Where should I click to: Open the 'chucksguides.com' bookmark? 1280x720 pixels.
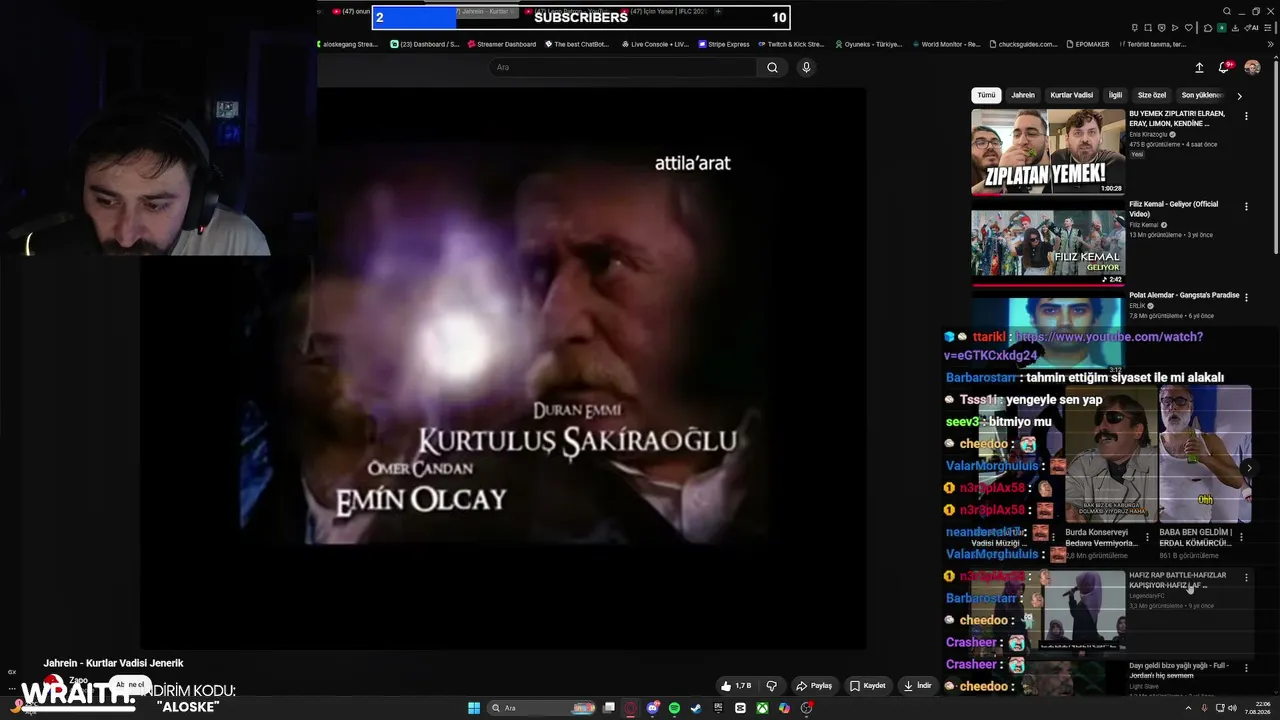pyautogui.click(x=1023, y=44)
